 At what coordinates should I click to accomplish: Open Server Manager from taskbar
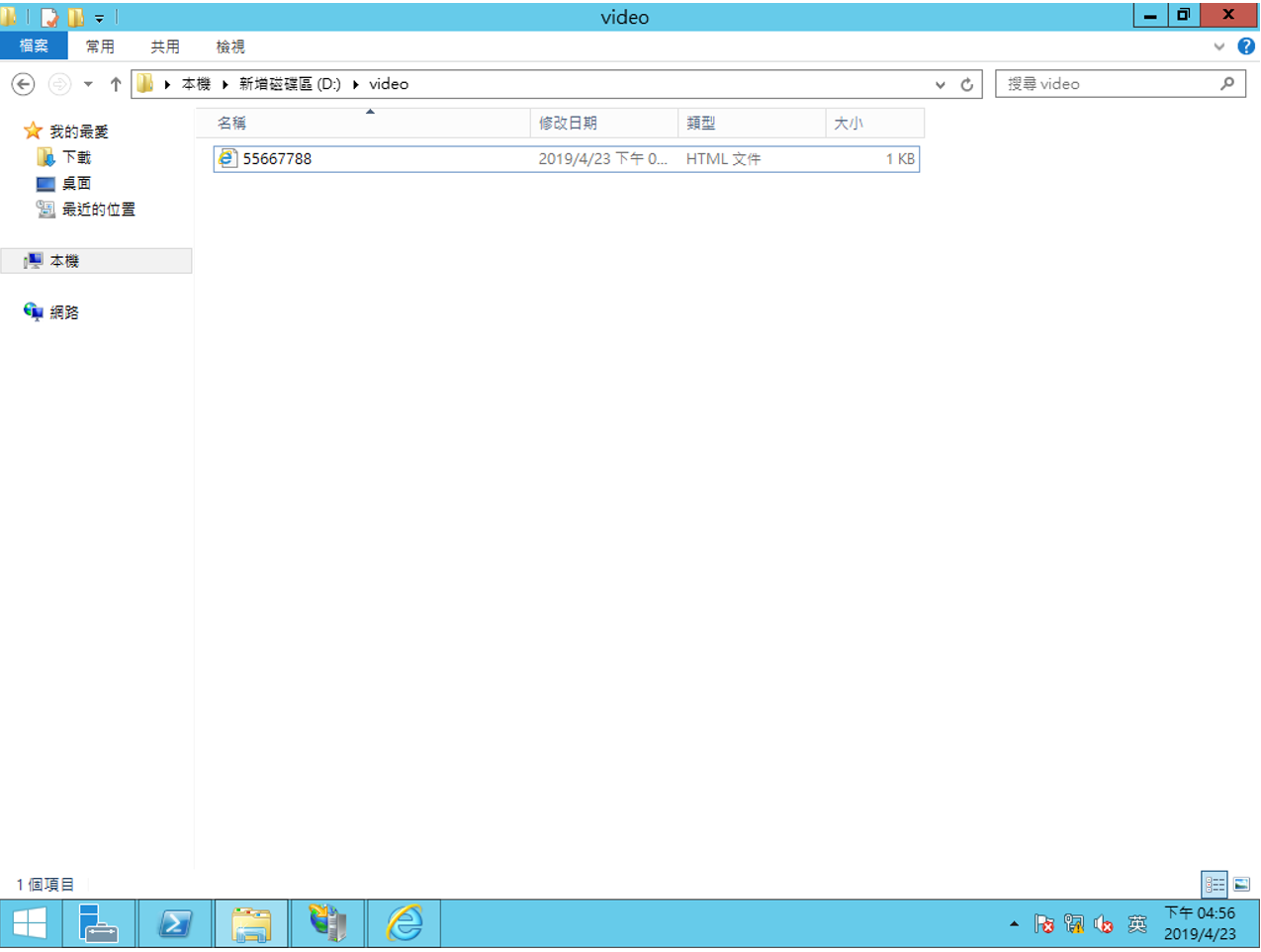click(x=99, y=924)
